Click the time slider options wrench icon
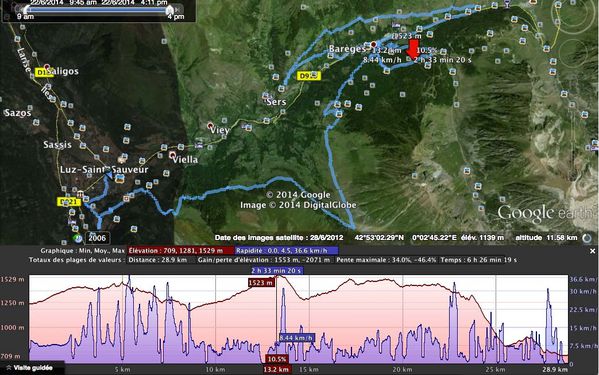Viewport: 599px width, 375px height. pos(6,16)
